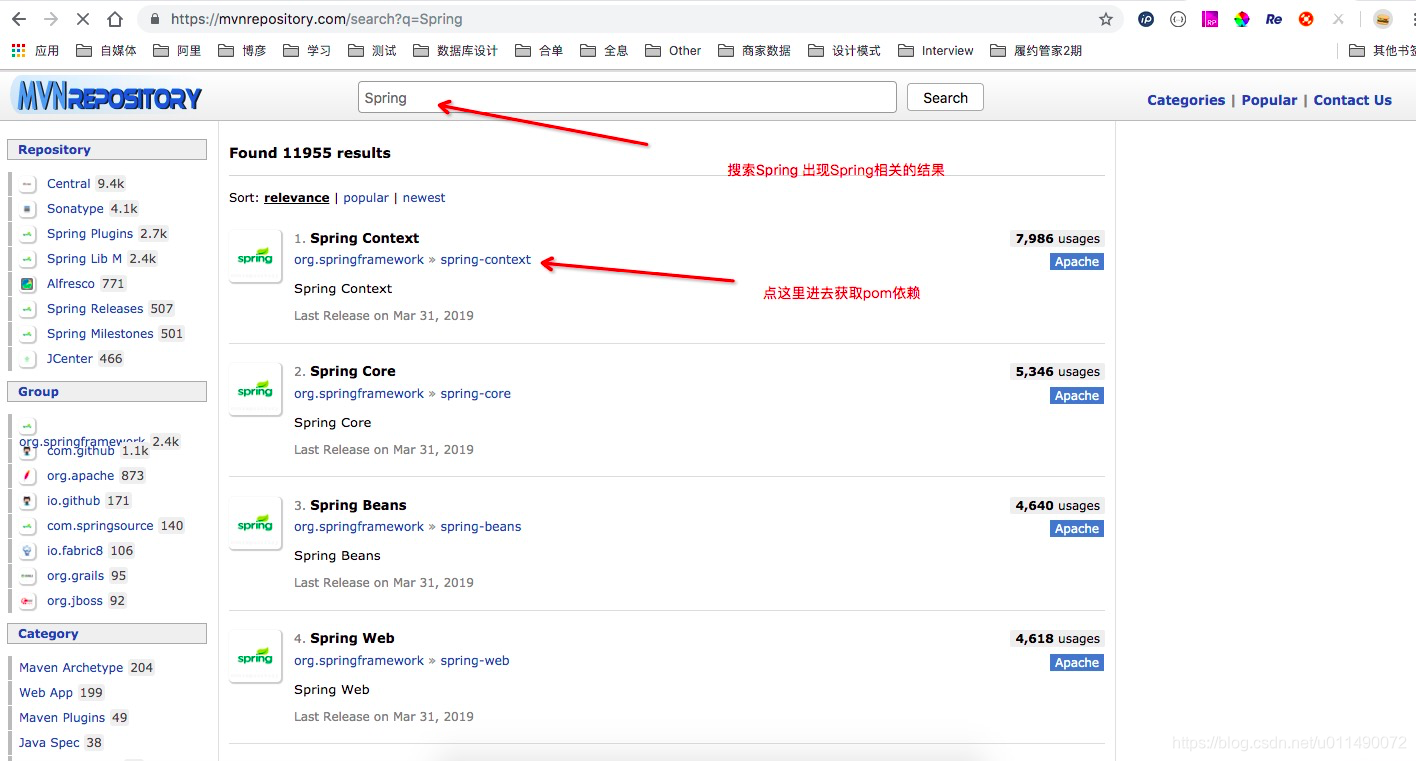Open the Contact Us link
Viewport: 1416px width, 761px height.
coord(1352,100)
